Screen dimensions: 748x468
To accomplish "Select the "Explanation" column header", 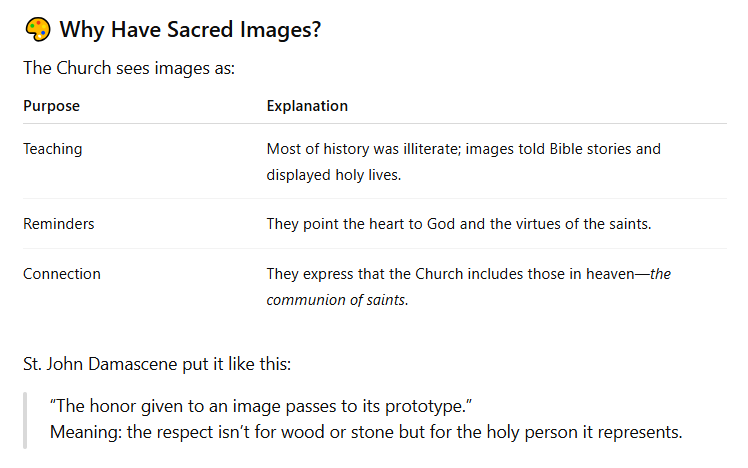I will coord(307,106).
